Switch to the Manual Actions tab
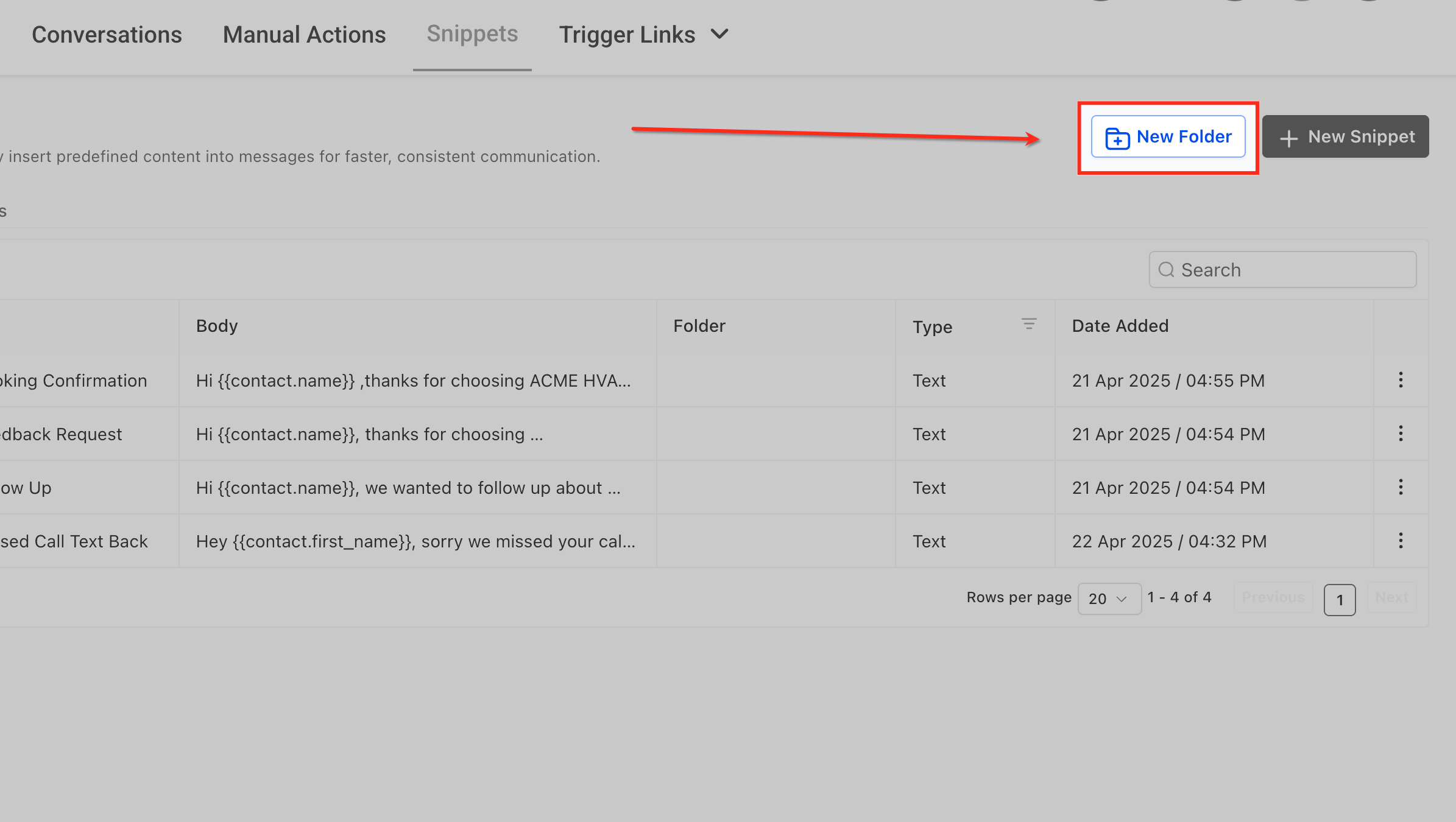 pos(304,35)
